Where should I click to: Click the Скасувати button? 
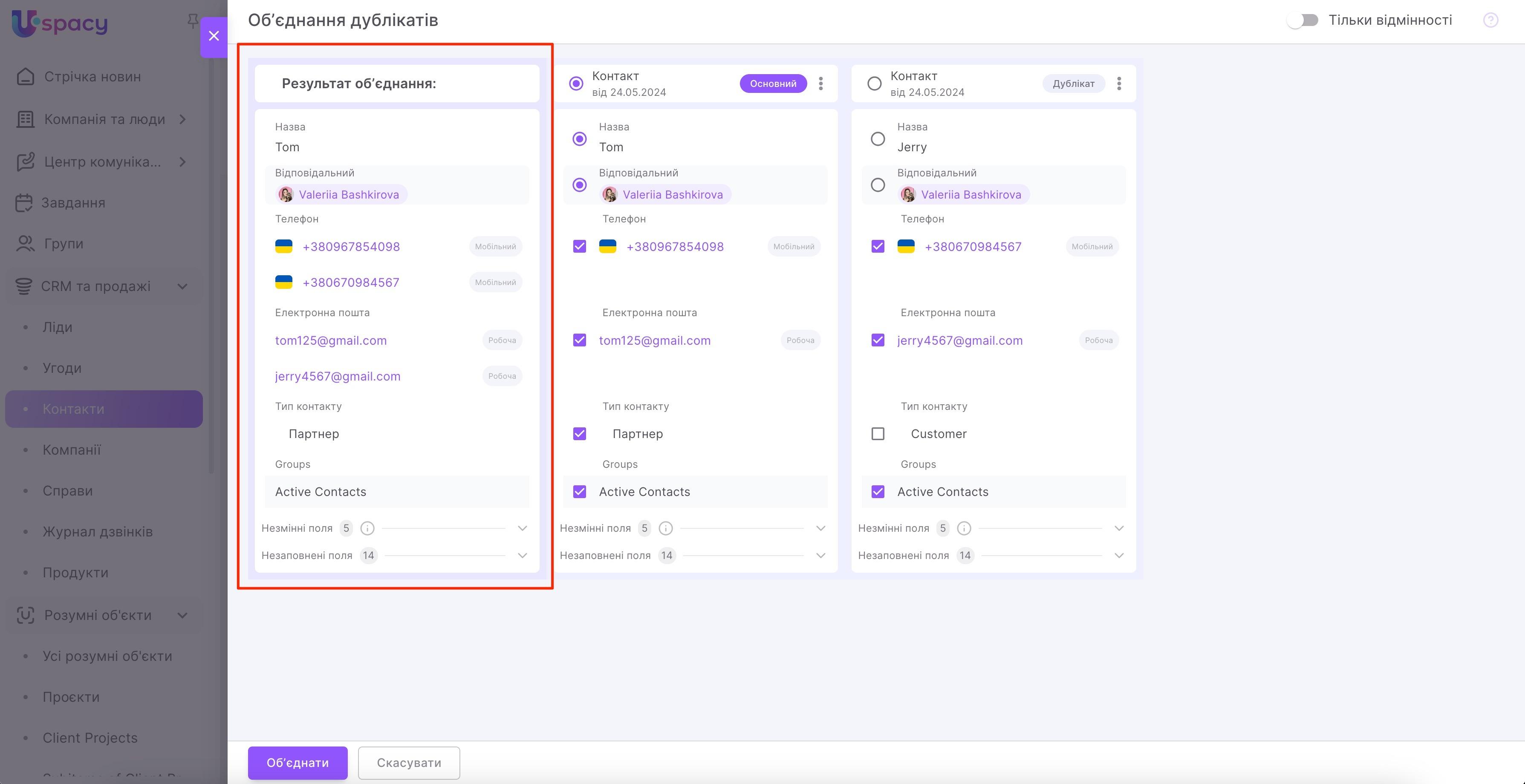408,763
